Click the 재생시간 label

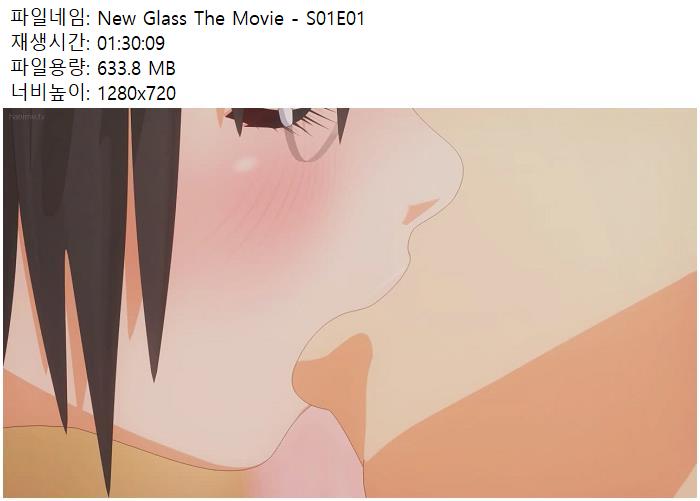pyautogui.click(x=48, y=43)
